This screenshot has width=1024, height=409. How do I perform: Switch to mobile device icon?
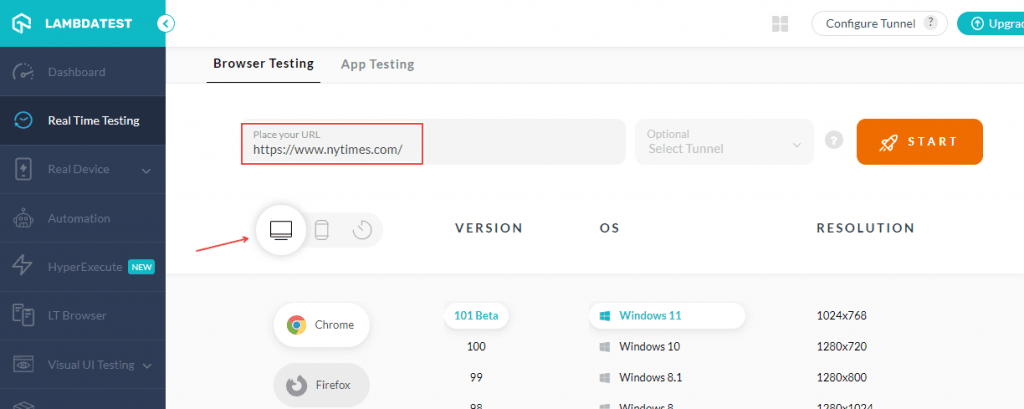[322, 230]
